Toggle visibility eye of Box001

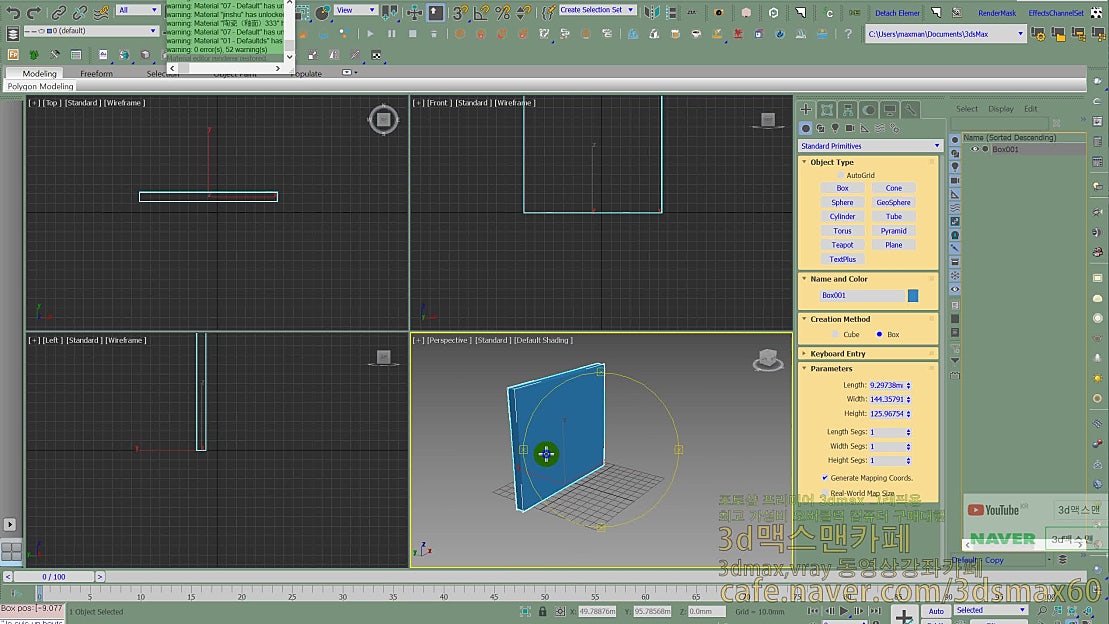[x=975, y=149]
